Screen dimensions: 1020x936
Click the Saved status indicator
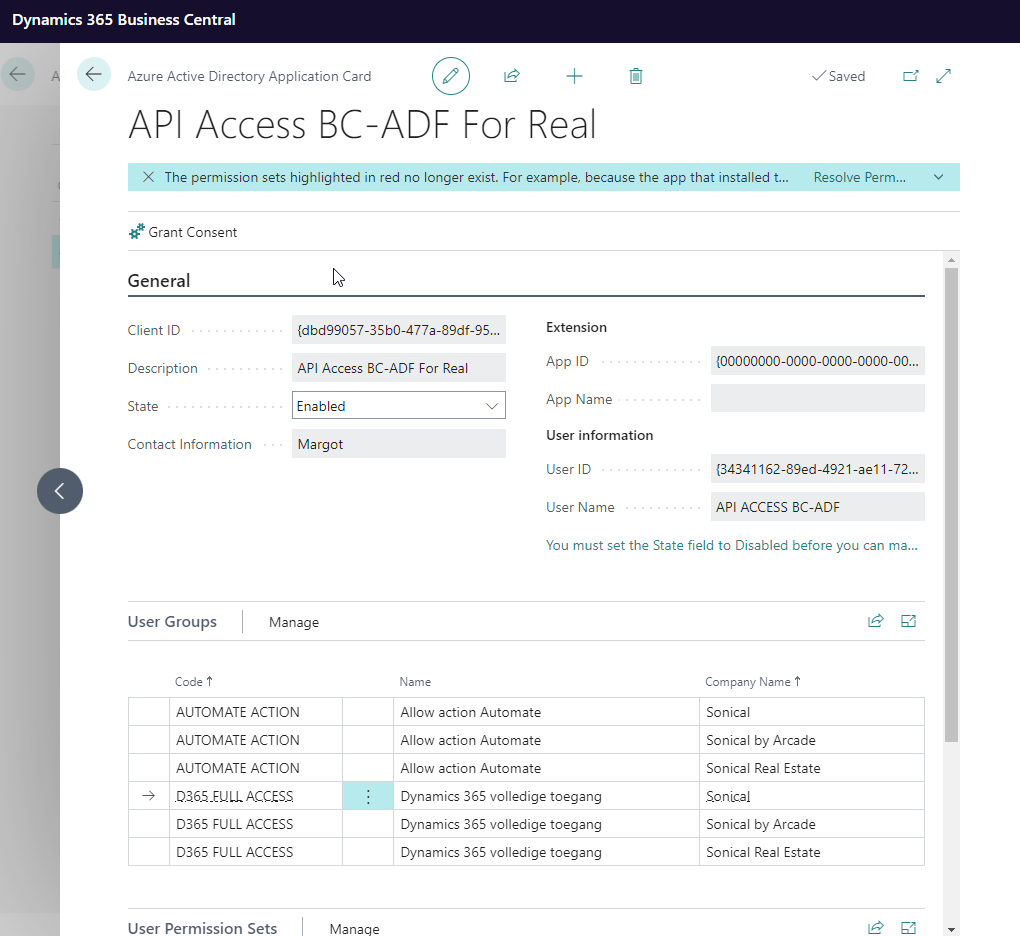click(839, 76)
